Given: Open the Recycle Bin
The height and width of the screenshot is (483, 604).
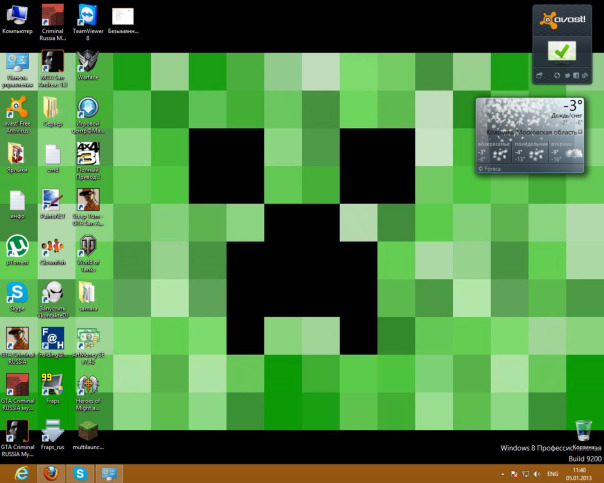Looking at the screenshot, I should [x=584, y=432].
